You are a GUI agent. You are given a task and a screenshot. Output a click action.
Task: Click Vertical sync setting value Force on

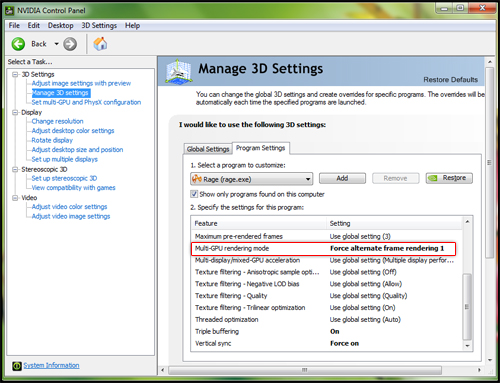coord(345,343)
